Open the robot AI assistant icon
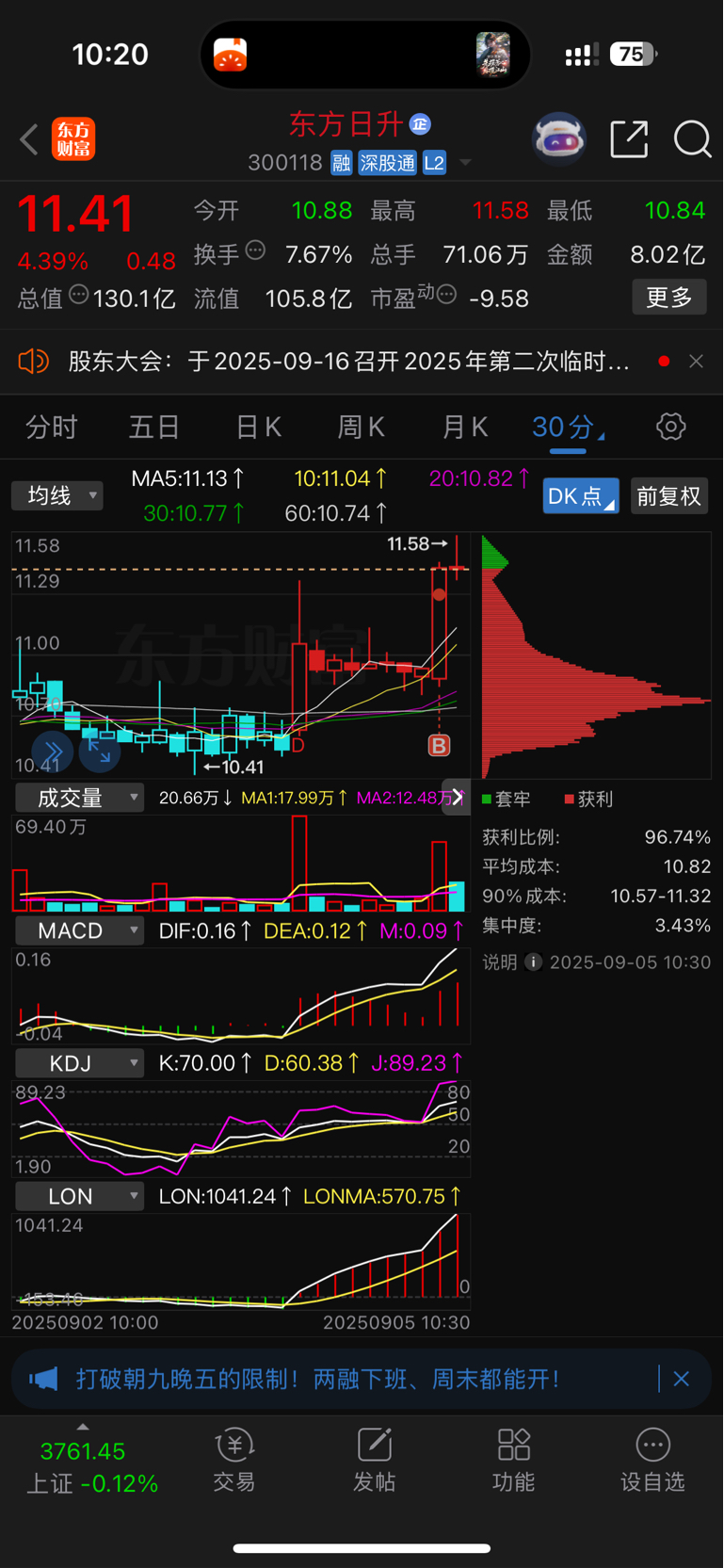This screenshot has width=724, height=1568. [x=559, y=140]
